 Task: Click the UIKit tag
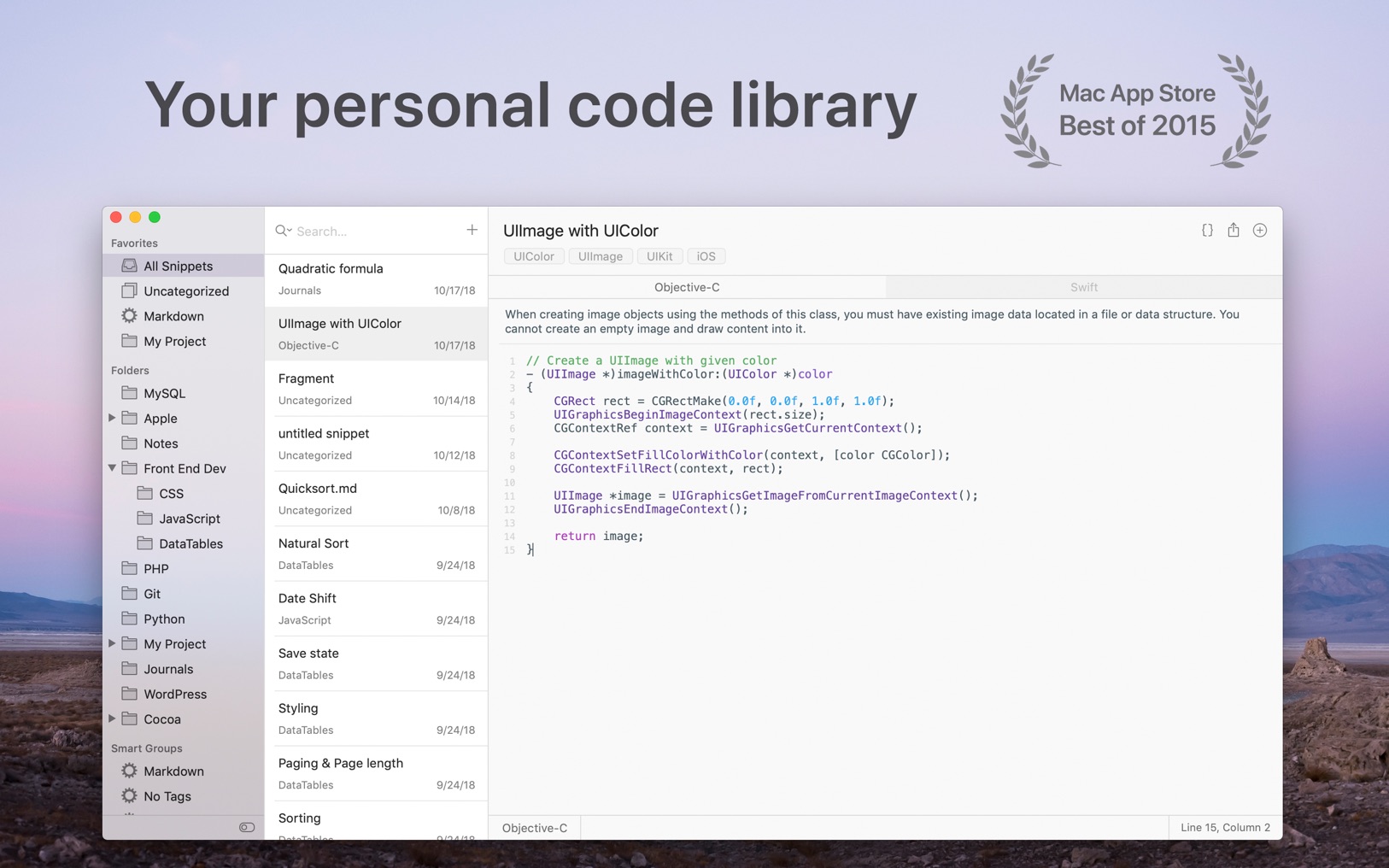coord(659,256)
